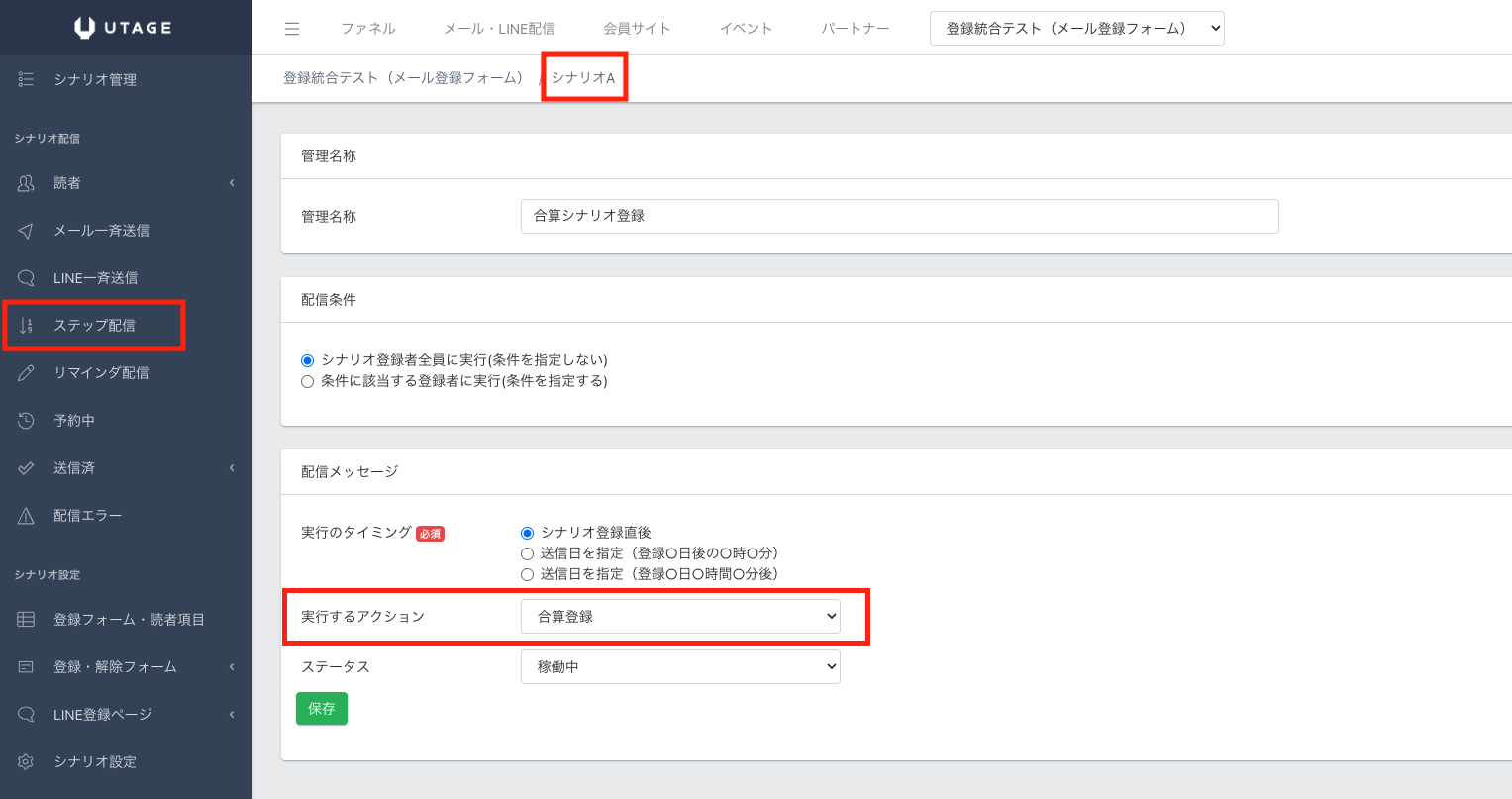
Task: Click the リマインダ配信 pencil icon
Action: tap(27, 373)
